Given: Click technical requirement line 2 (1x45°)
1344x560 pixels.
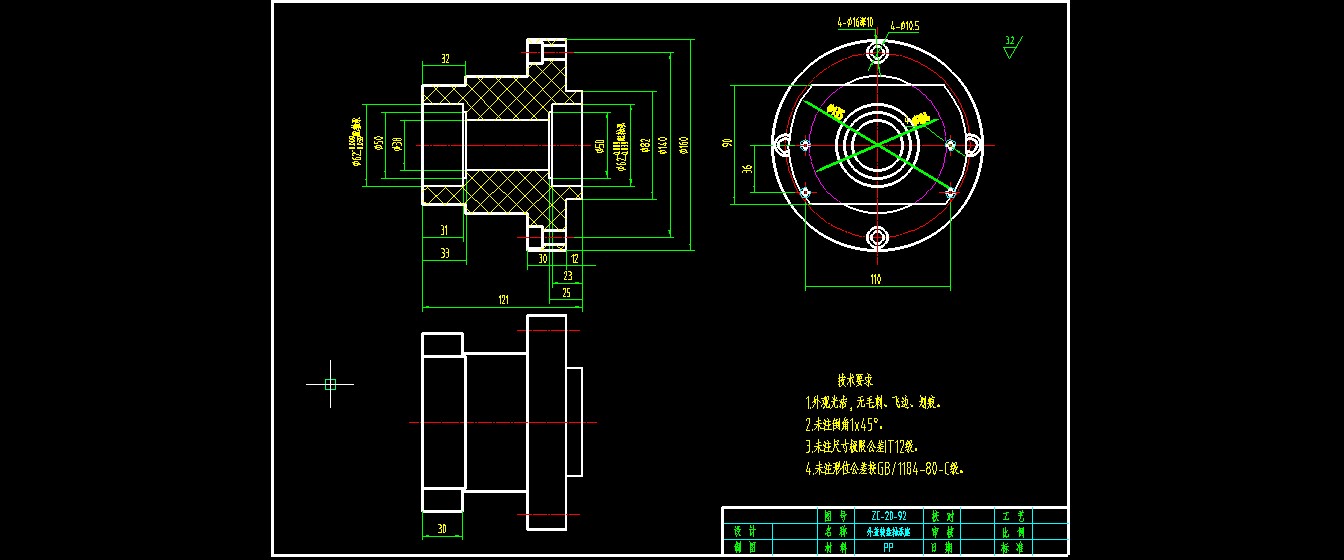Looking at the screenshot, I should click(846, 424).
